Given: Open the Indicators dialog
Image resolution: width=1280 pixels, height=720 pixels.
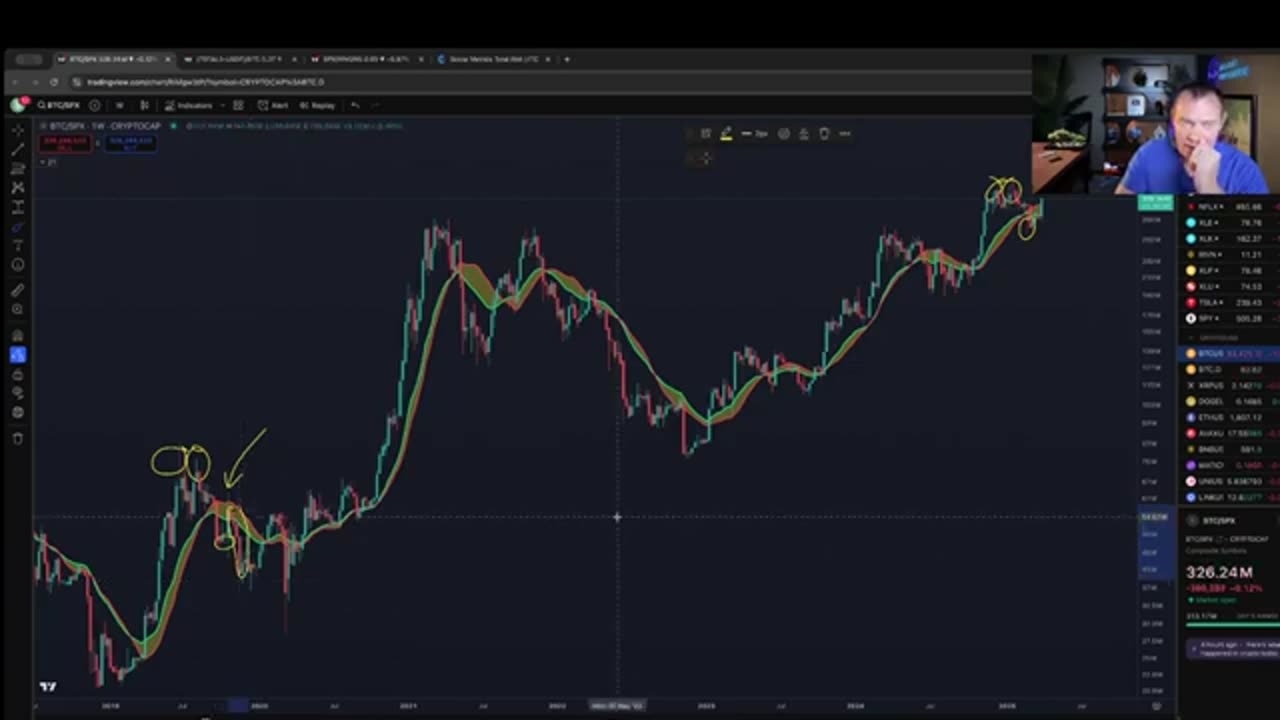Looking at the screenshot, I should pos(189,105).
